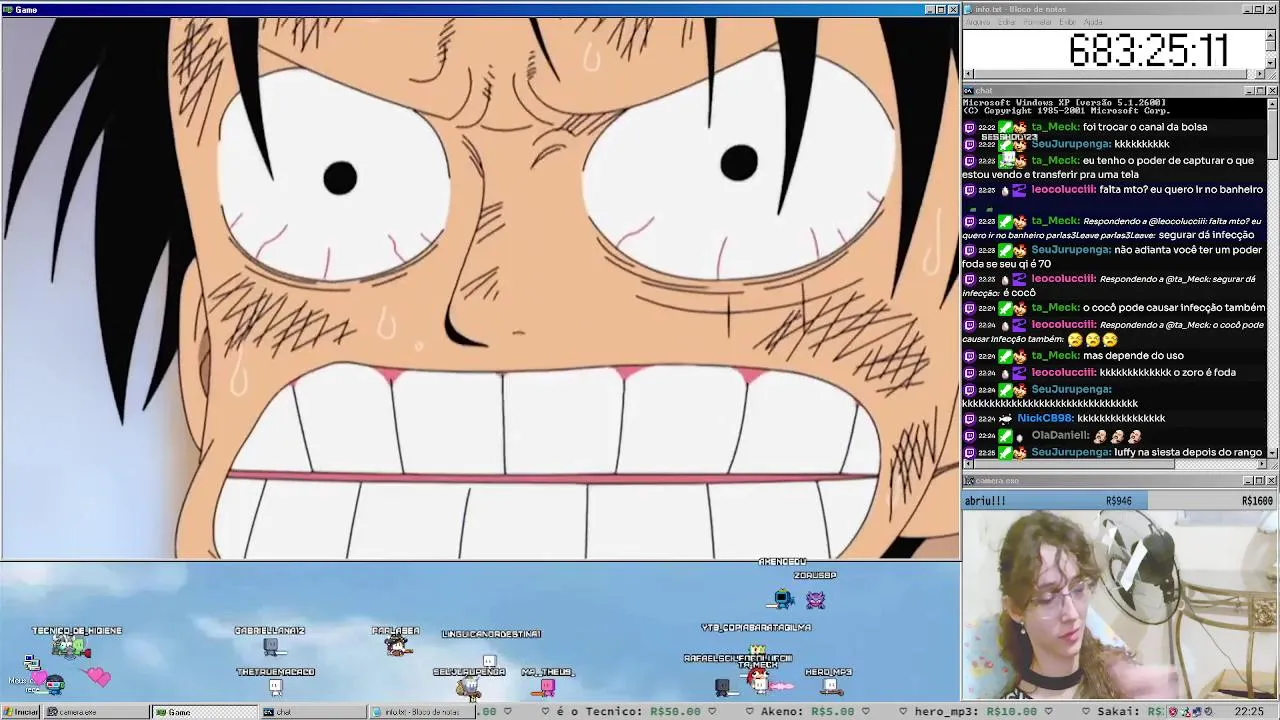Click the username NickCB98 in chat
Screen dimensions: 1280x720
click(x=1044, y=419)
